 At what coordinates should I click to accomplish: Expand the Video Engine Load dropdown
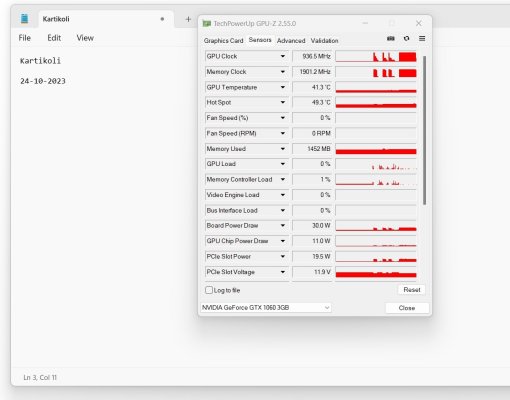coord(283,195)
